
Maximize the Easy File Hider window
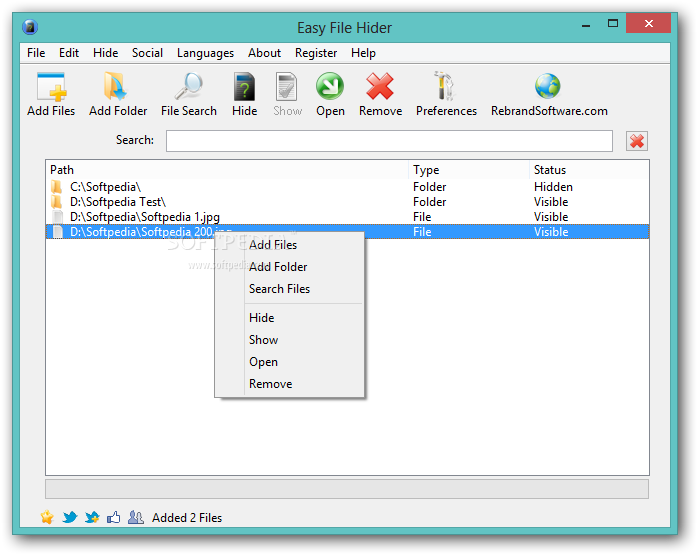613,24
